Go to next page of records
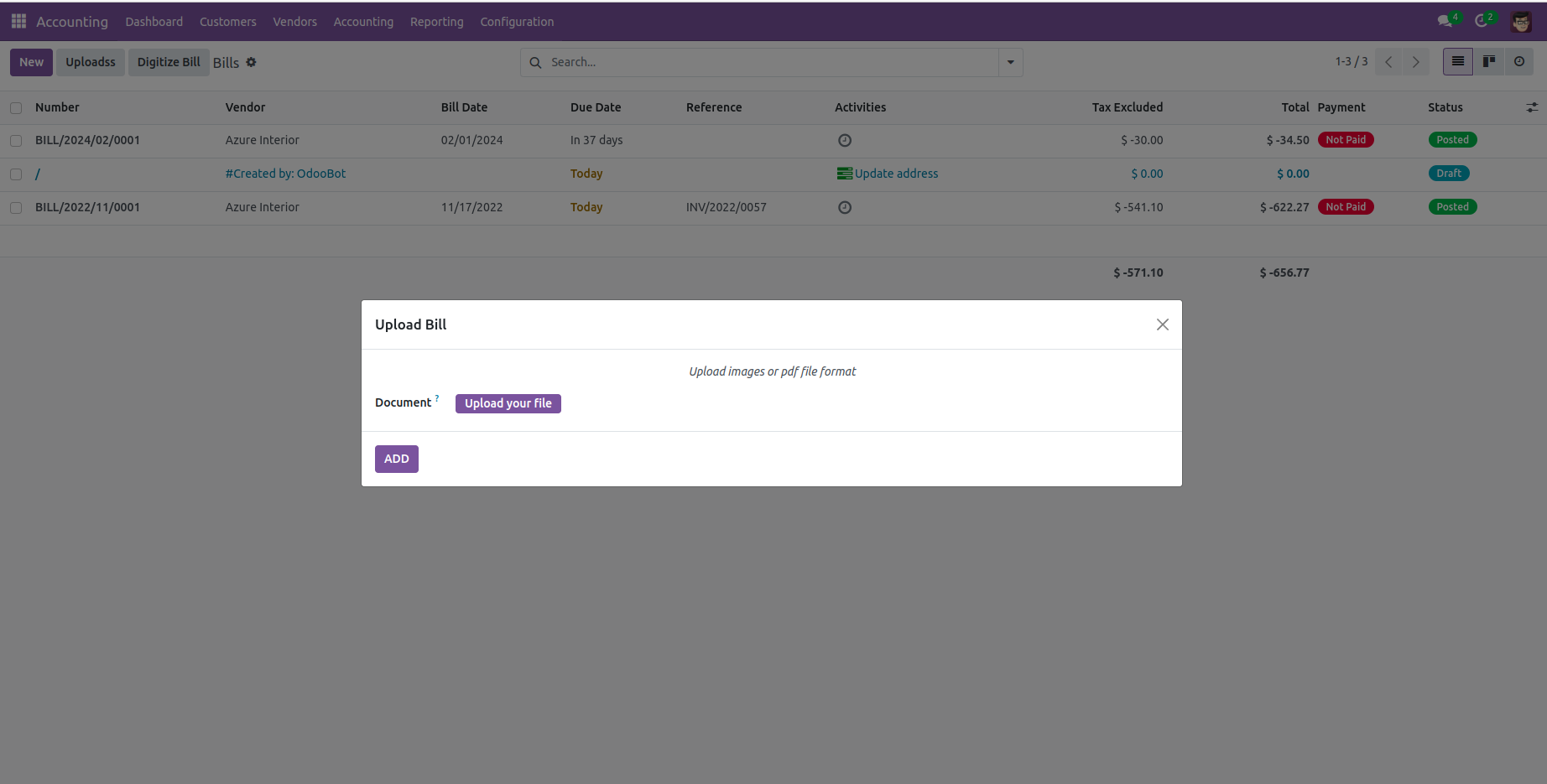Image resolution: width=1547 pixels, height=784 pixels. tap(1416, 62)
